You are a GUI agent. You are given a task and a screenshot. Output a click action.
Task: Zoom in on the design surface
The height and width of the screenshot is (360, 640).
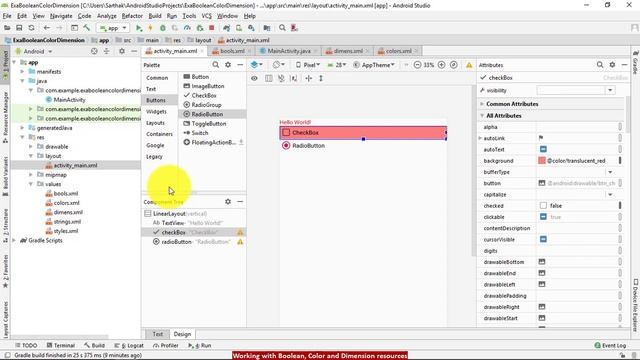click(x=441, y=65)
